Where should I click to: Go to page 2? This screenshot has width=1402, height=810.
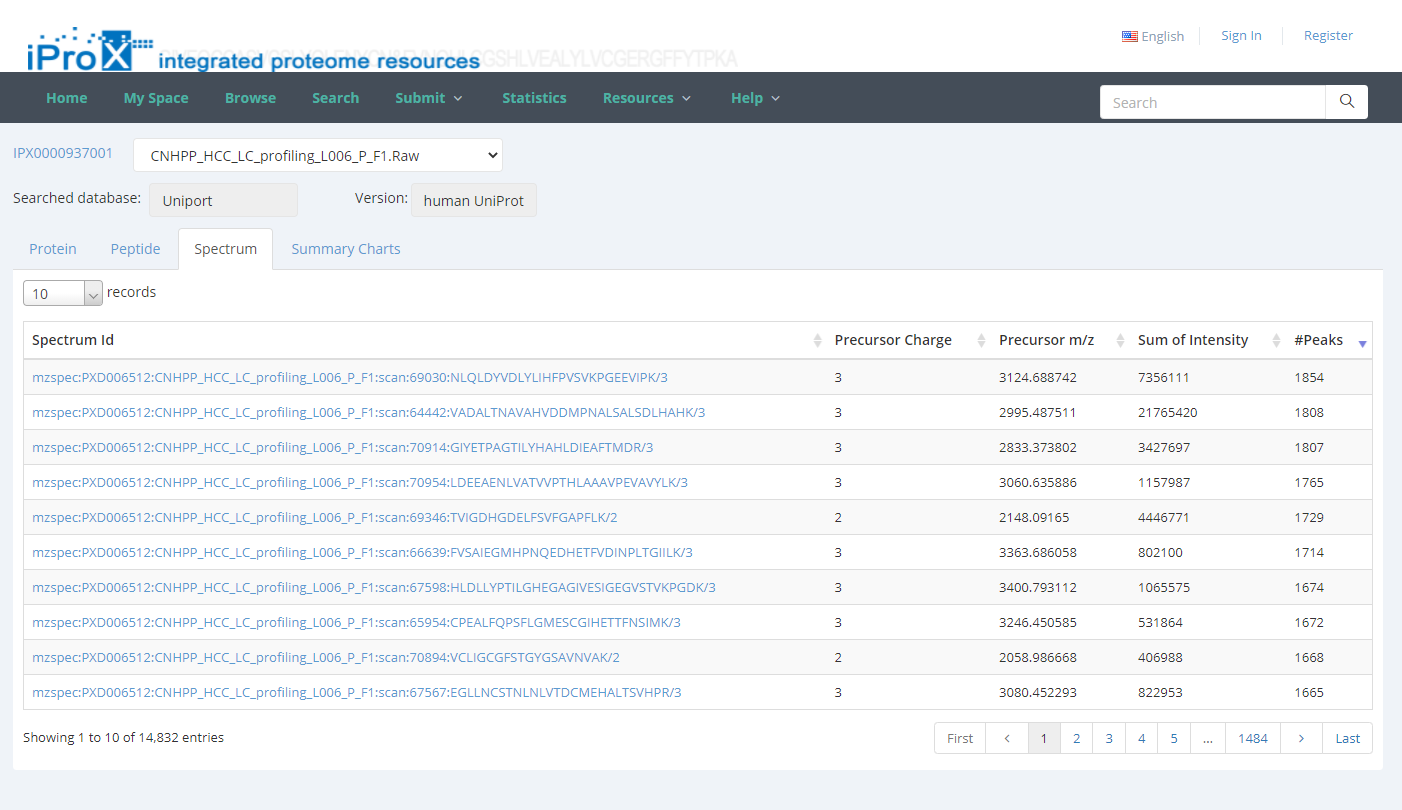(1076, 738)
